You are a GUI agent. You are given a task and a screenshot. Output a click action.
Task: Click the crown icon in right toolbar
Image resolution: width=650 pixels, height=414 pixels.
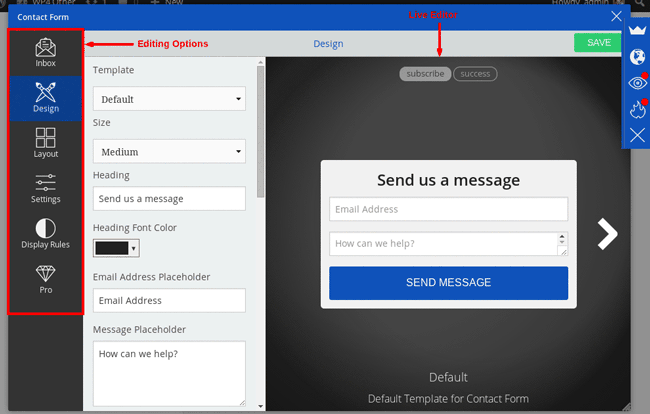pyautogui.click(x=637, y=33)
